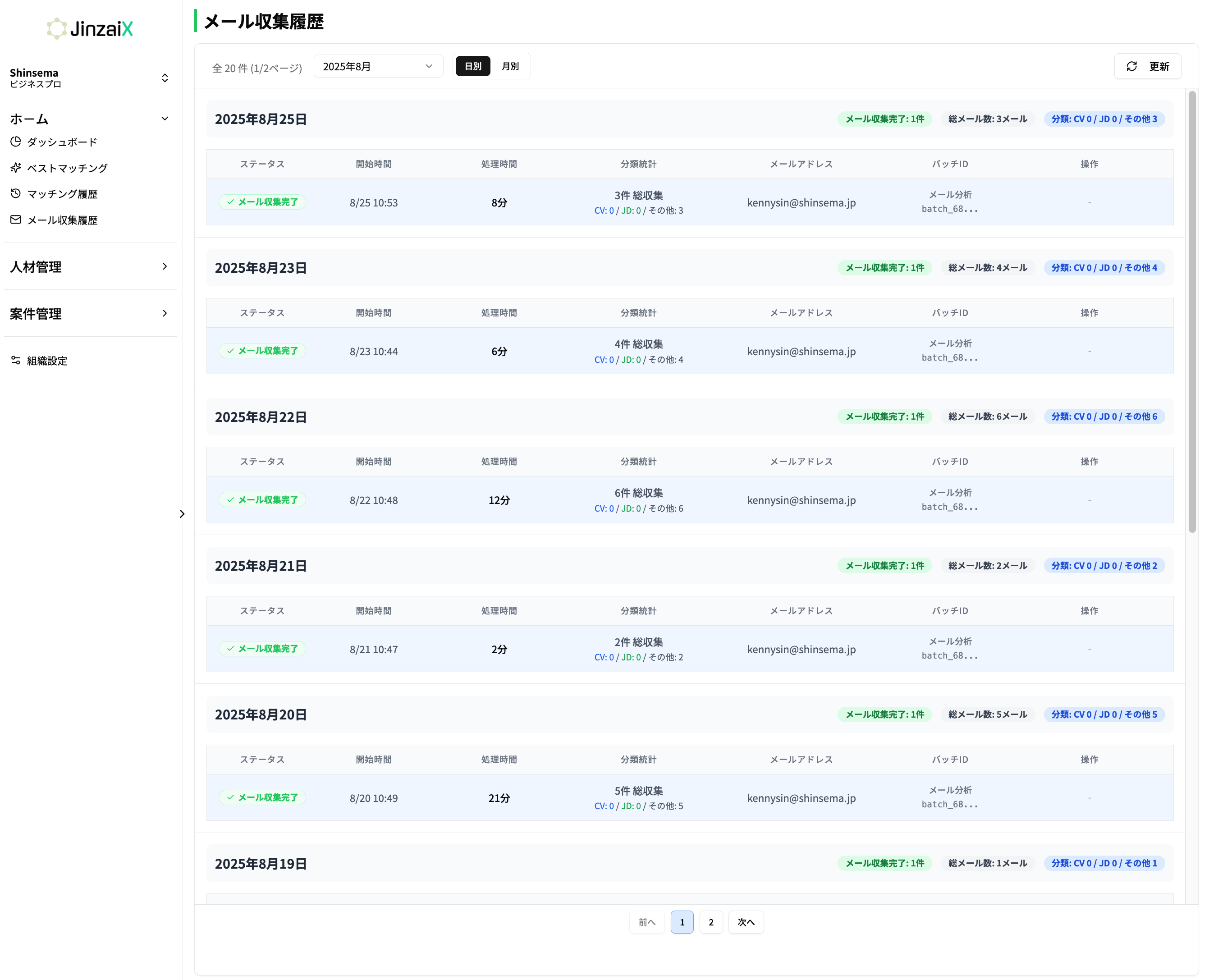Click the start time 8/25 10:53
The image size is (1209, 980).
point(374,203)
